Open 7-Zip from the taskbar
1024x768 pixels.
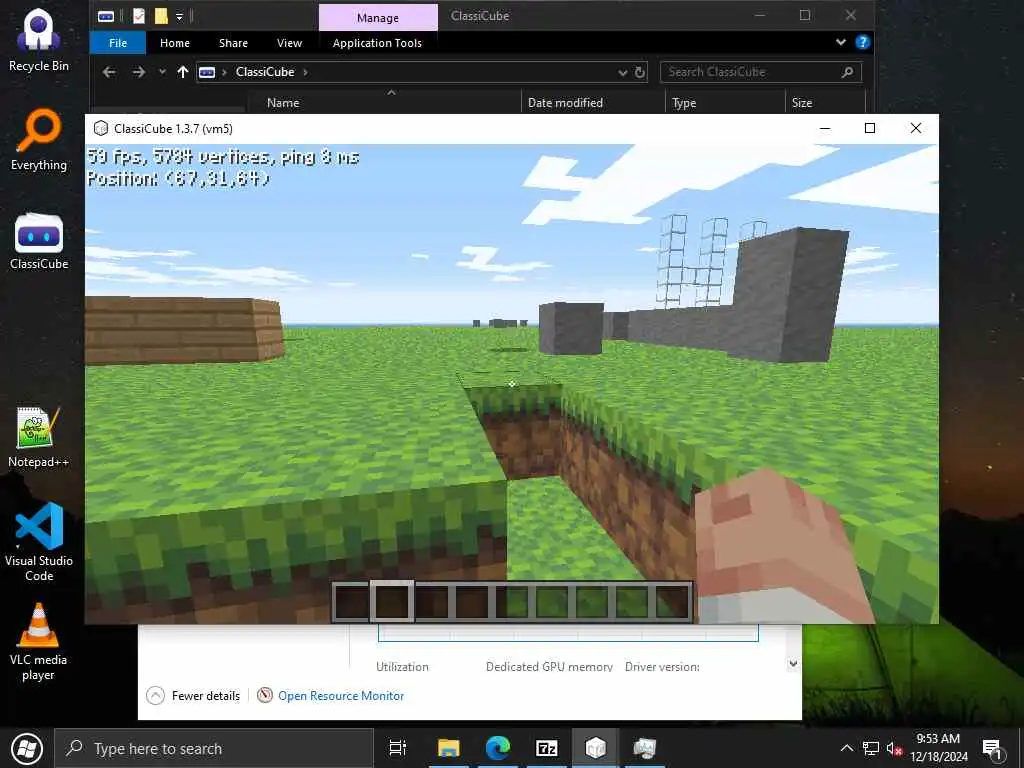pos(547,748)
